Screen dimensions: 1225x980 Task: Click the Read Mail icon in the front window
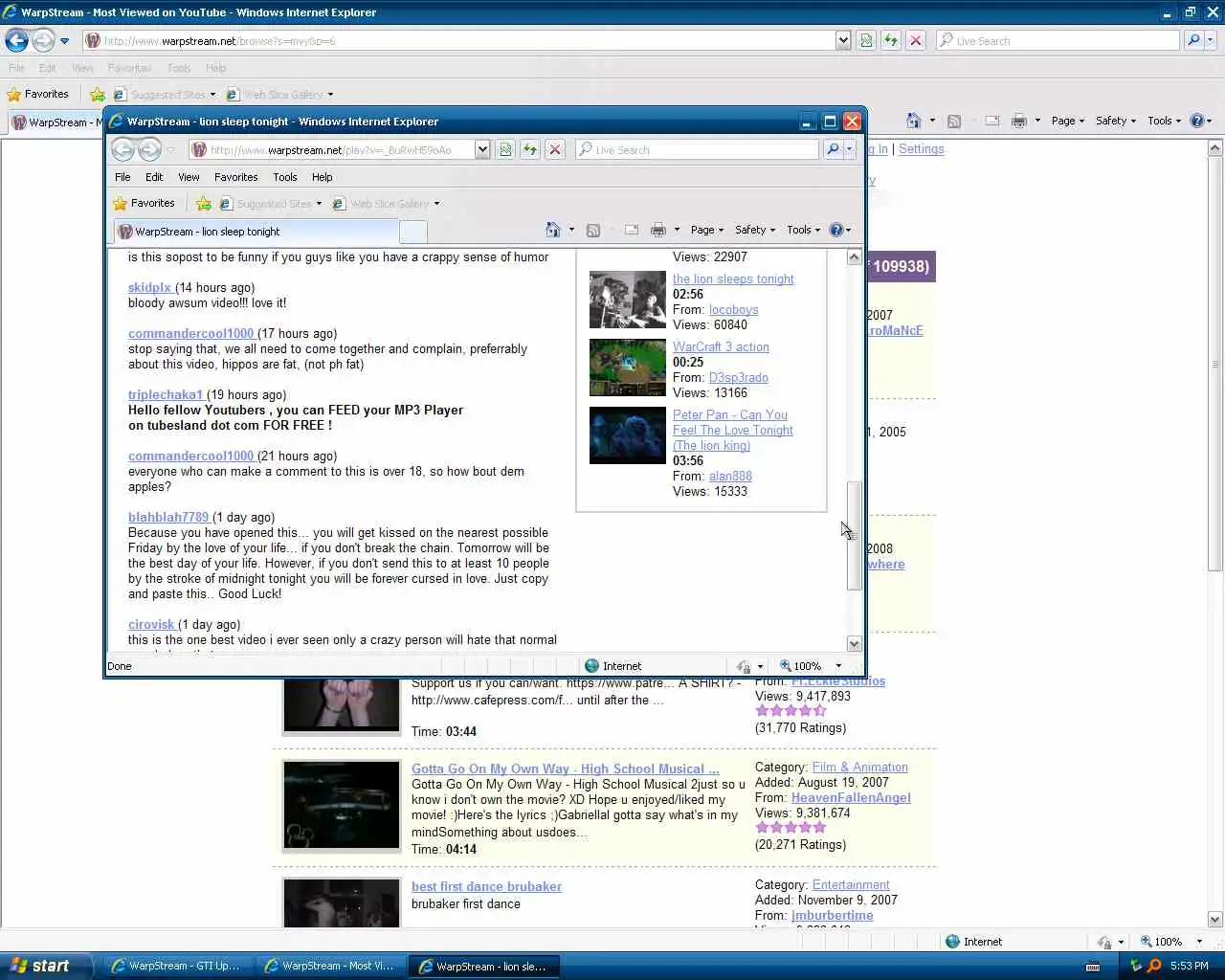[x=632, y=230]
